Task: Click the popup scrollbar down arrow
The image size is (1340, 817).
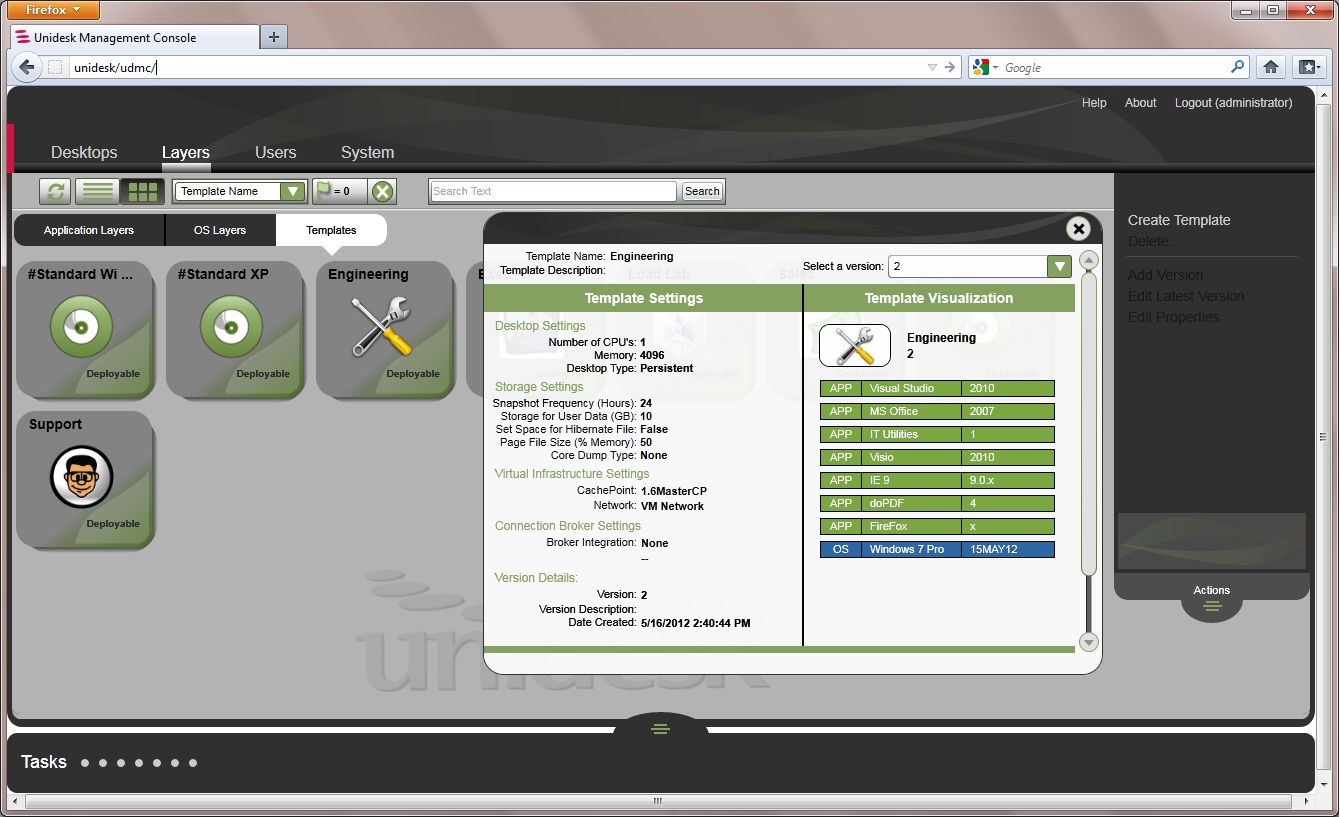Action: pos(1089,642)
